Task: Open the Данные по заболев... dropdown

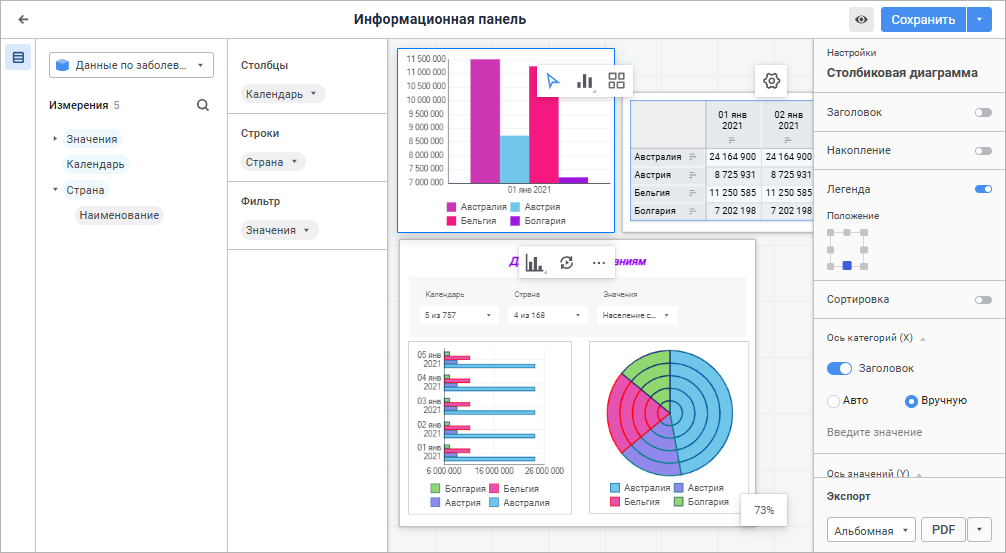Action: (x=132, y=65)
